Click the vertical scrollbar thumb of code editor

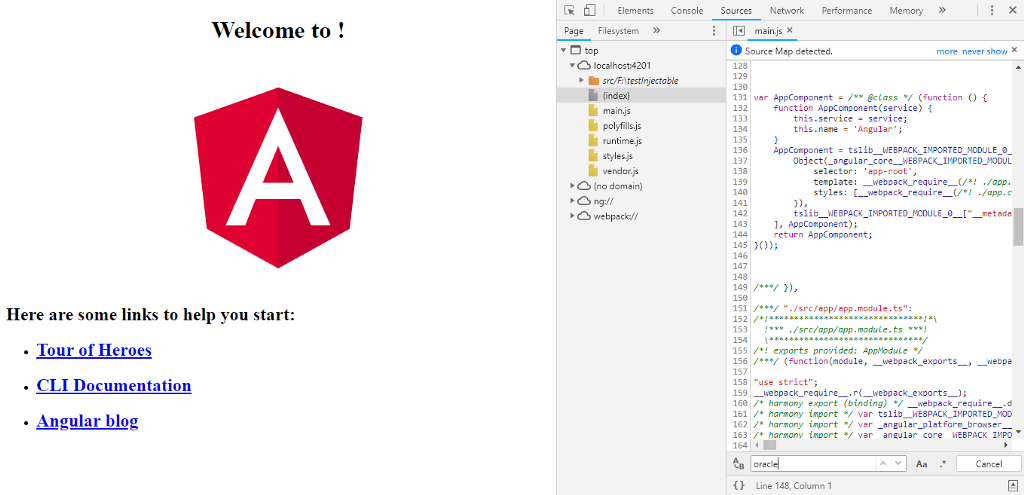pos(1018,229)
